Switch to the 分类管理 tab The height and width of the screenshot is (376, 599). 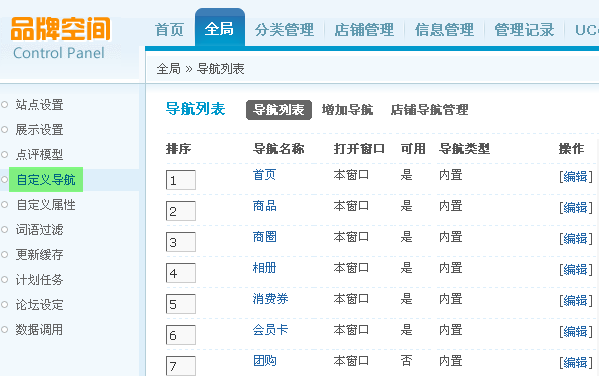(x=284, y=30)
